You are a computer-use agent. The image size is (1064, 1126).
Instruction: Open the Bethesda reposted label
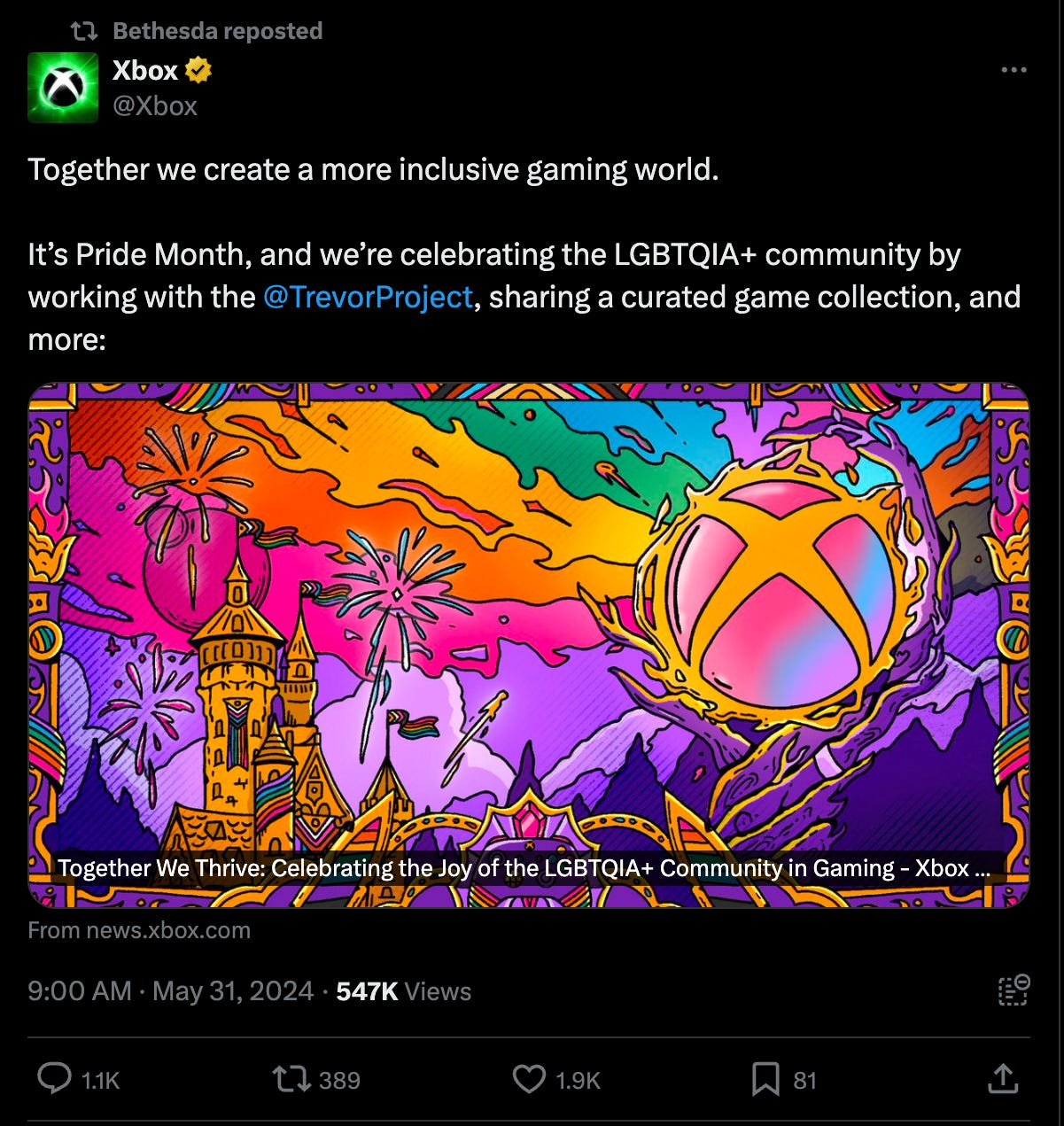pos(218,31)
